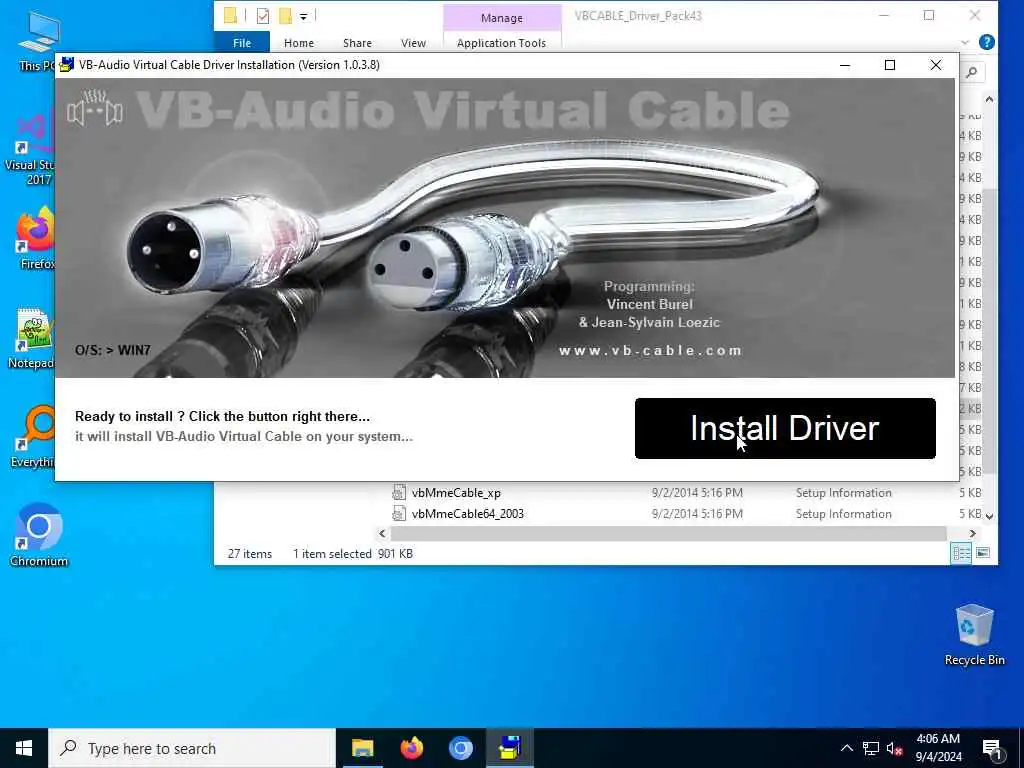Click the muted volume tray icon
Viewport: 1024px width, 768px height.
pos(894,748)
